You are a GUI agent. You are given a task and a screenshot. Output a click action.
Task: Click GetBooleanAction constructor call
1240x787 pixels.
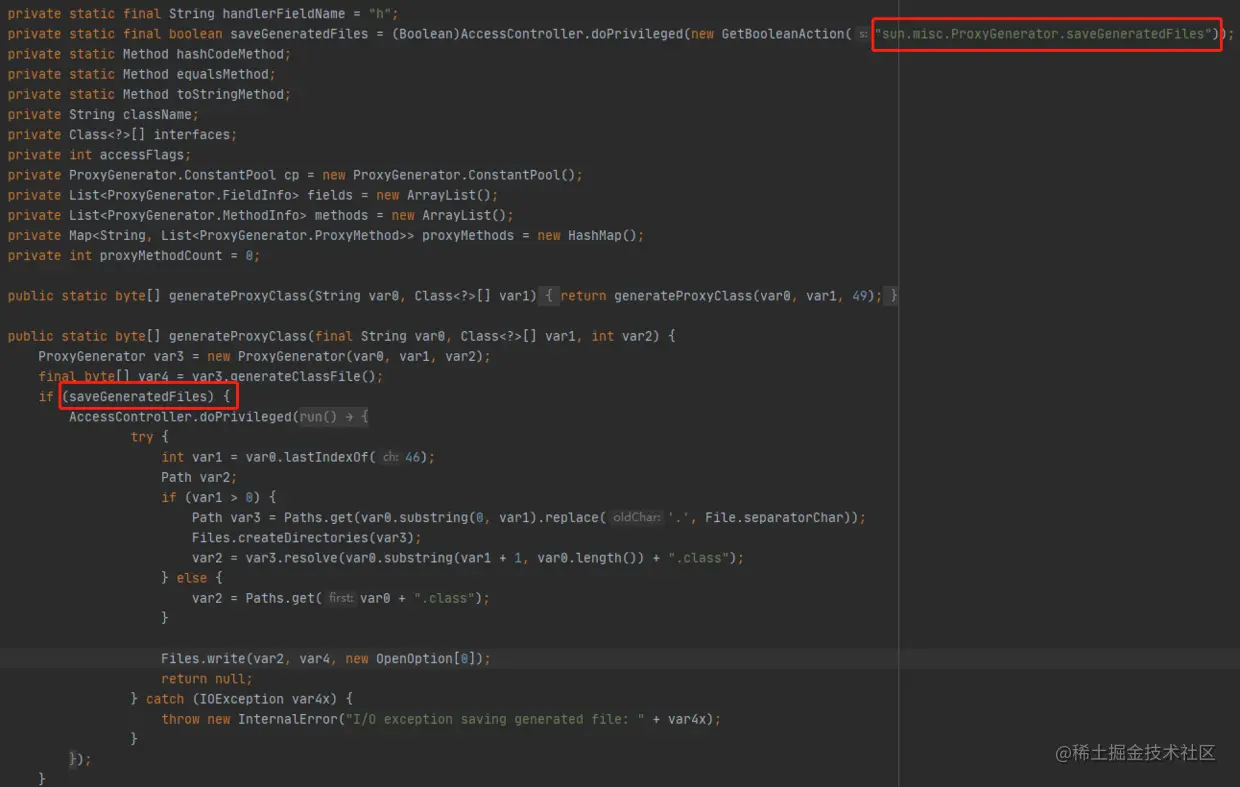pos(783,34)
